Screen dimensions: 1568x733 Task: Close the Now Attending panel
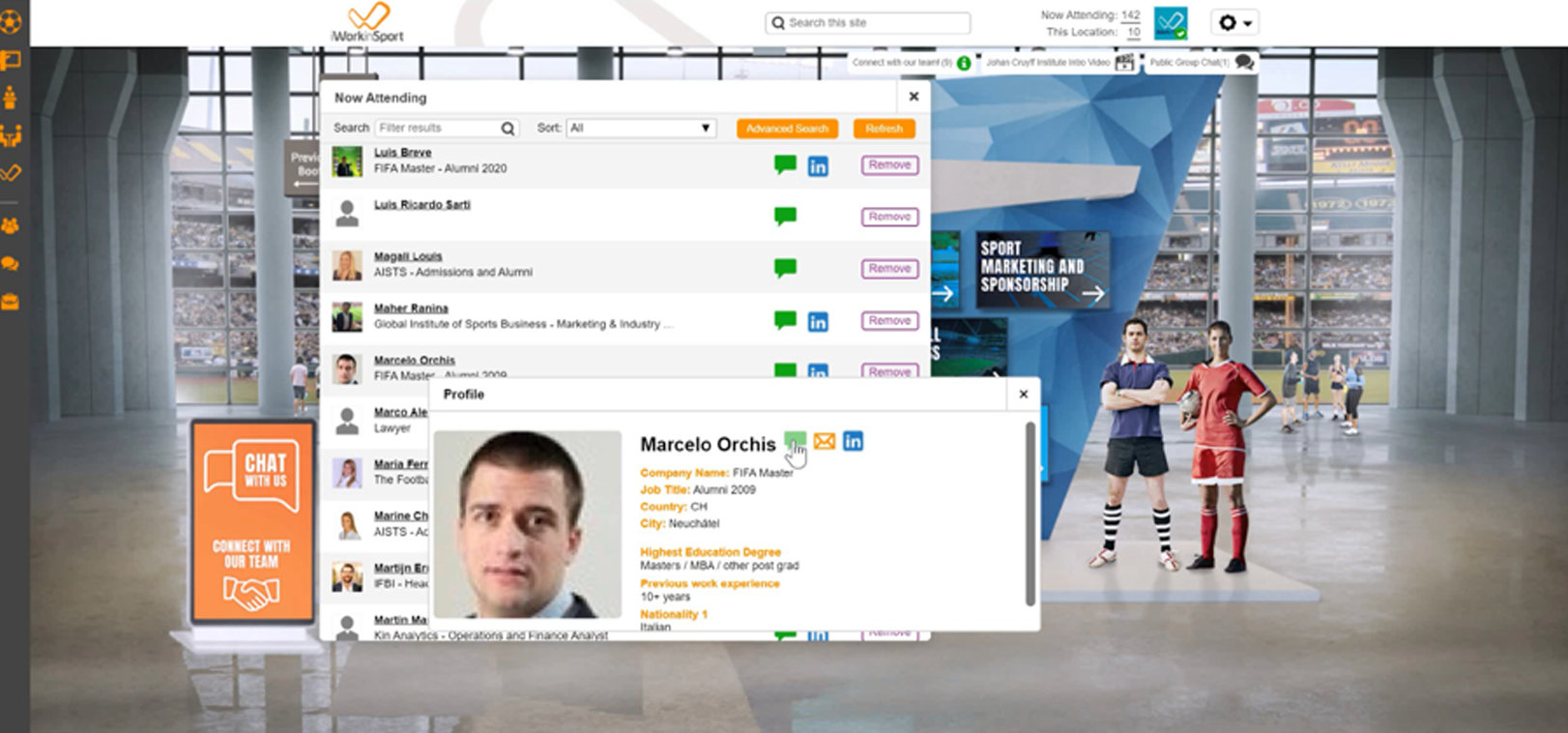pos(914,97)
